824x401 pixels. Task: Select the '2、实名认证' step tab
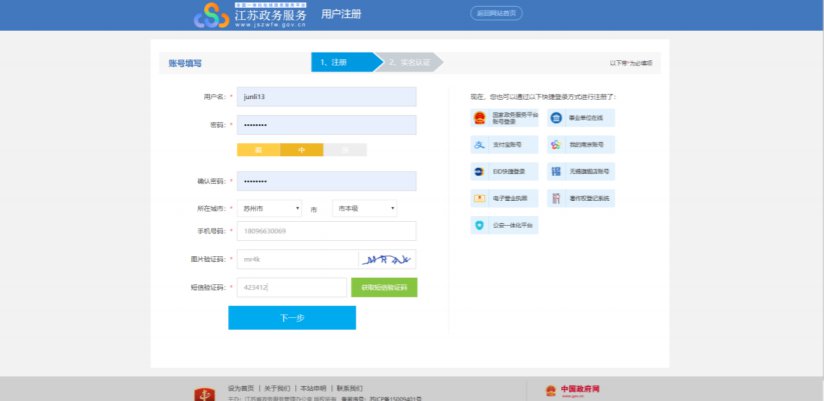(410, 62)
